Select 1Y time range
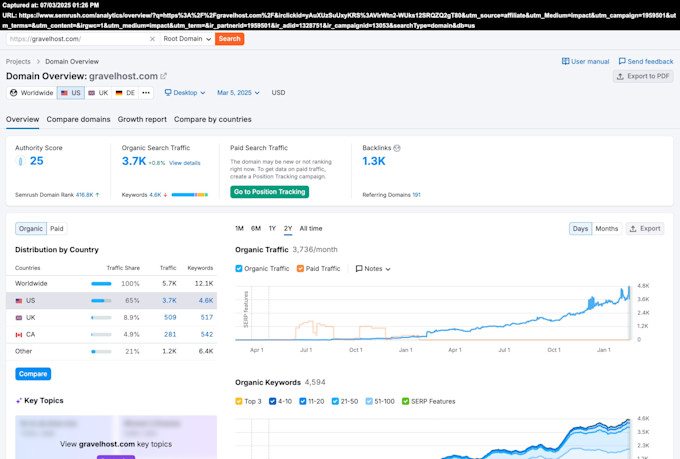The image size is (680, 459). pos(272,229)
